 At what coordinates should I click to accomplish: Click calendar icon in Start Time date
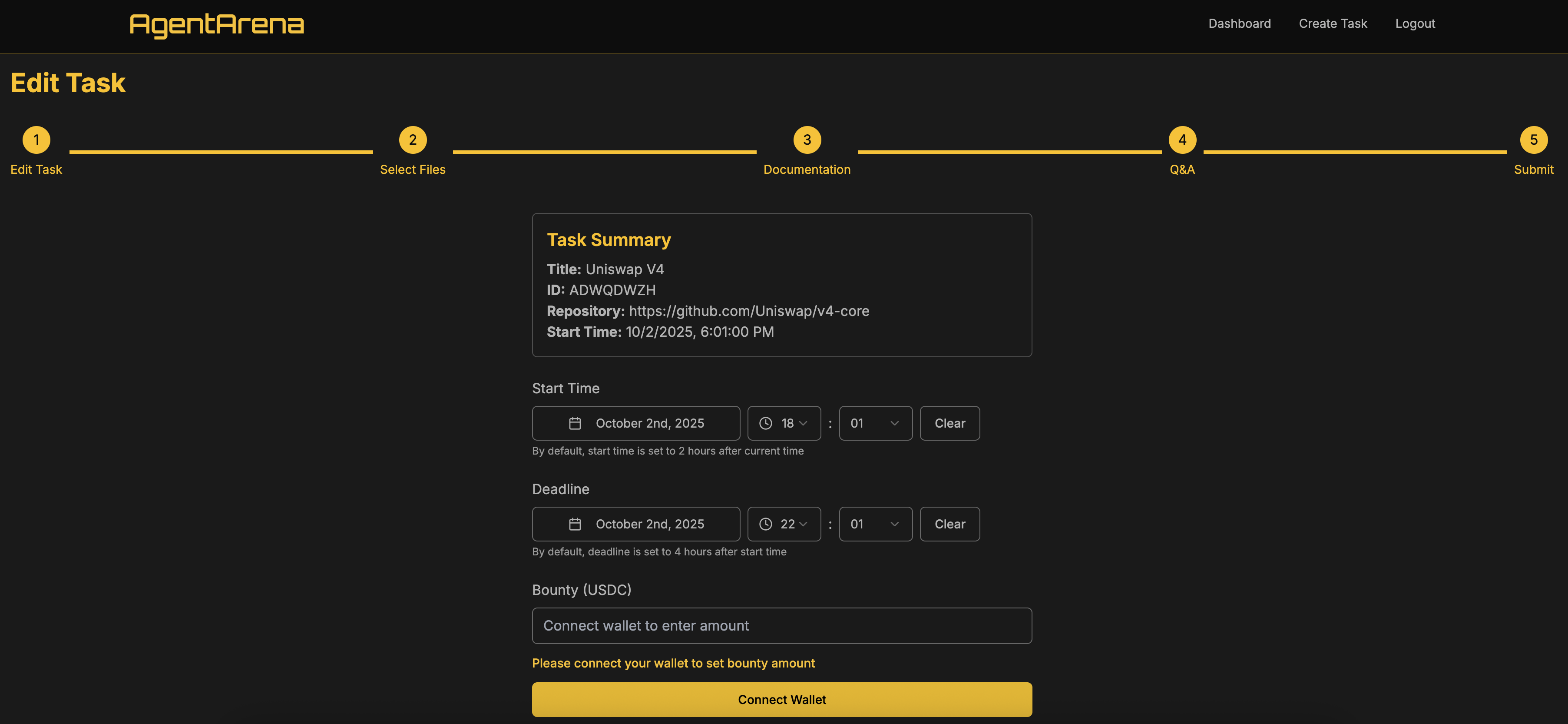575,423
